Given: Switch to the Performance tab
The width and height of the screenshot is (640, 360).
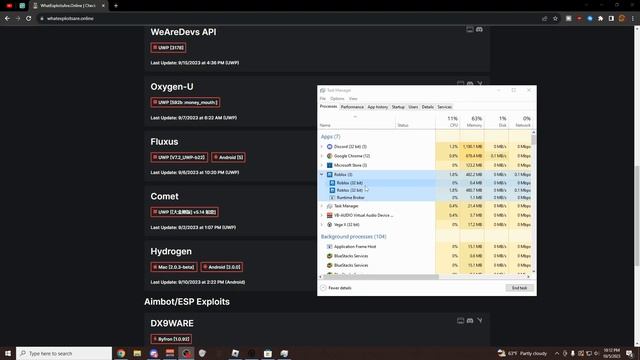Looking at the screenshot, I should 352,107.
